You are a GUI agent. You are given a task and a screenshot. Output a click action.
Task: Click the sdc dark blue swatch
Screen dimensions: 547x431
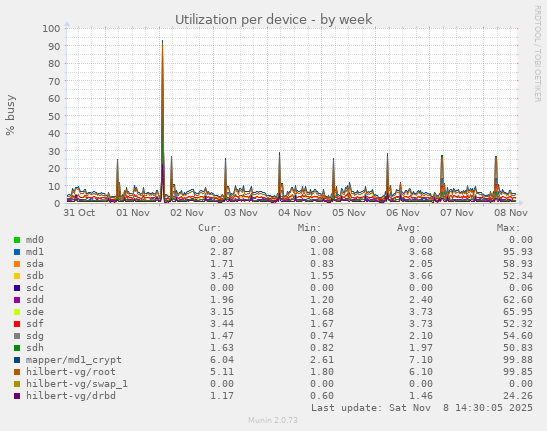point(17,288)
